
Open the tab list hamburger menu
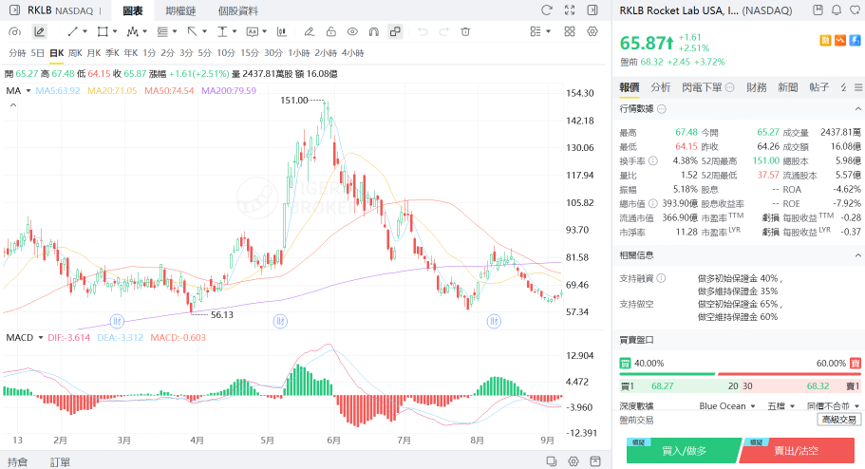[858, 87]
